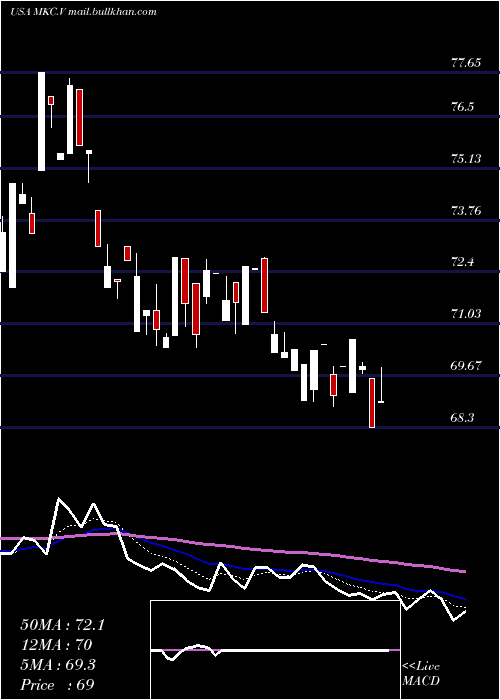Click the Price : 69 readout
This screenshot has height=700, width=500.
pyautogui.click(x=57, y=685)
